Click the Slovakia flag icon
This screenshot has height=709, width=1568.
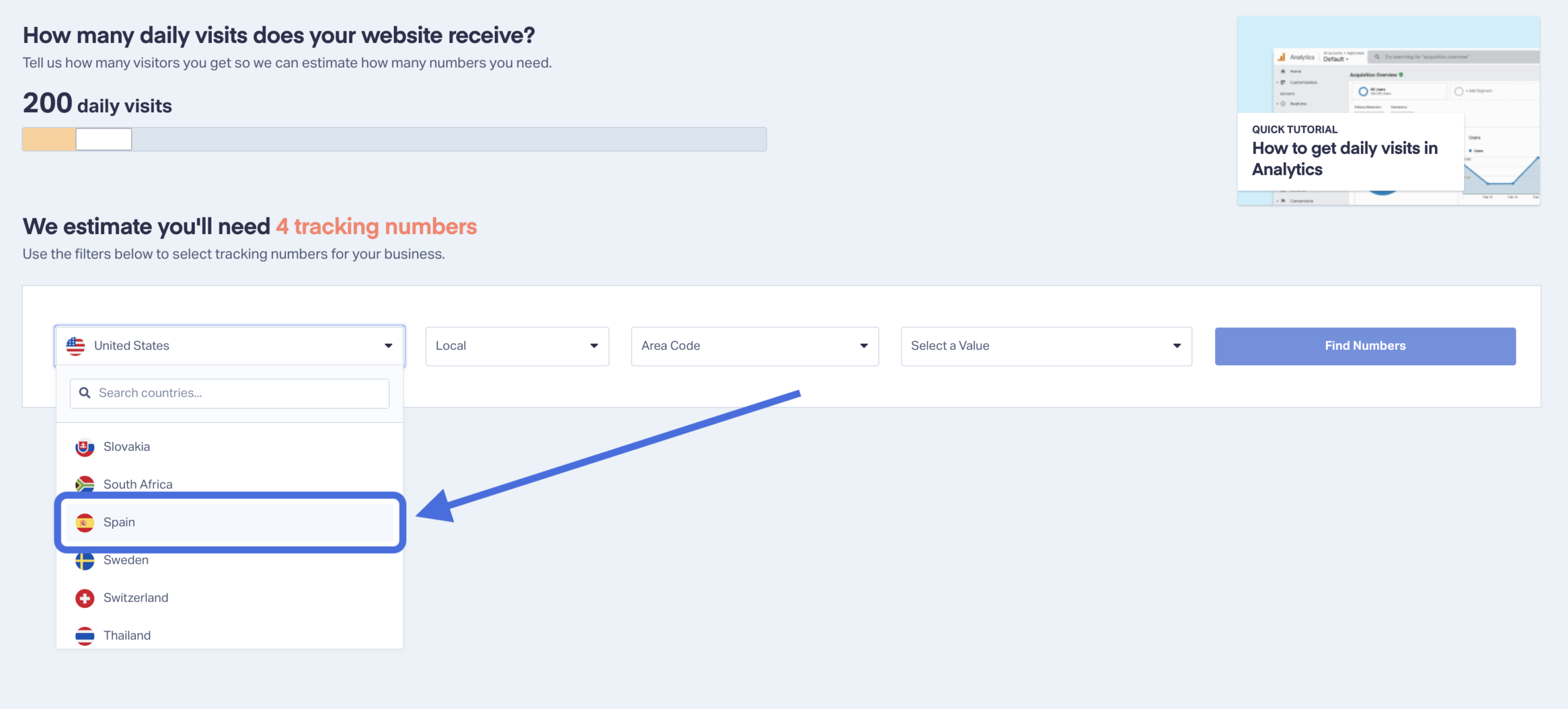(85, 447)
